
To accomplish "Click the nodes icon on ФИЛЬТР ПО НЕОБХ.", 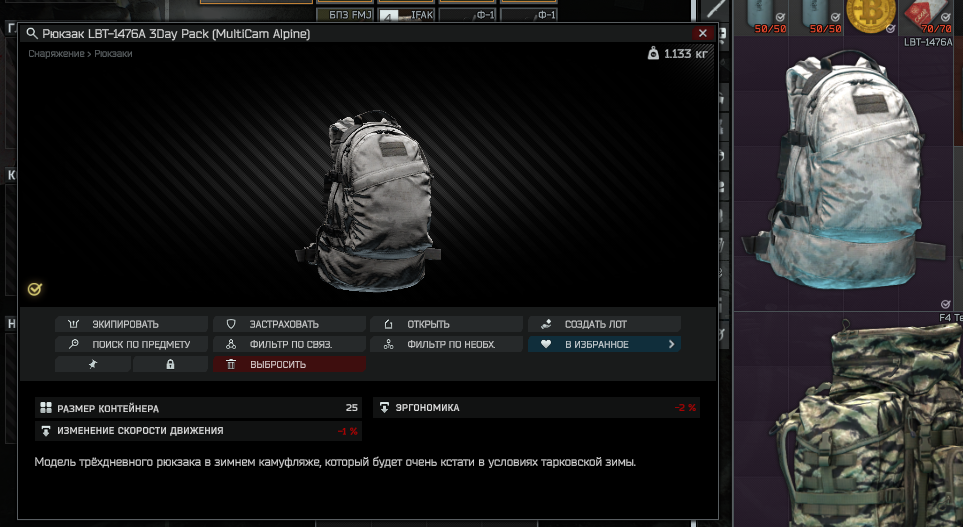I will [x=388, y=344].
